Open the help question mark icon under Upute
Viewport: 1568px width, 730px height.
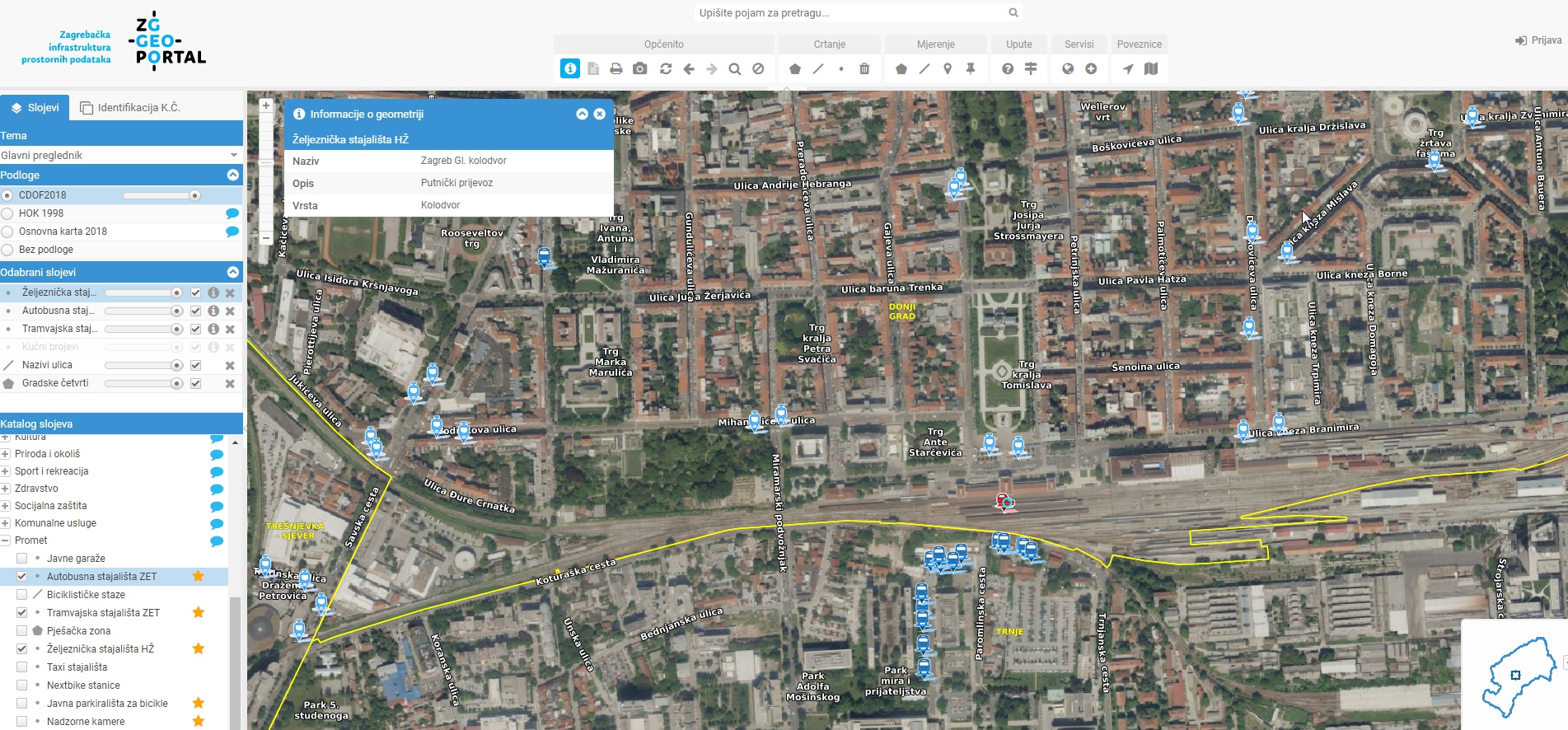1008,69
